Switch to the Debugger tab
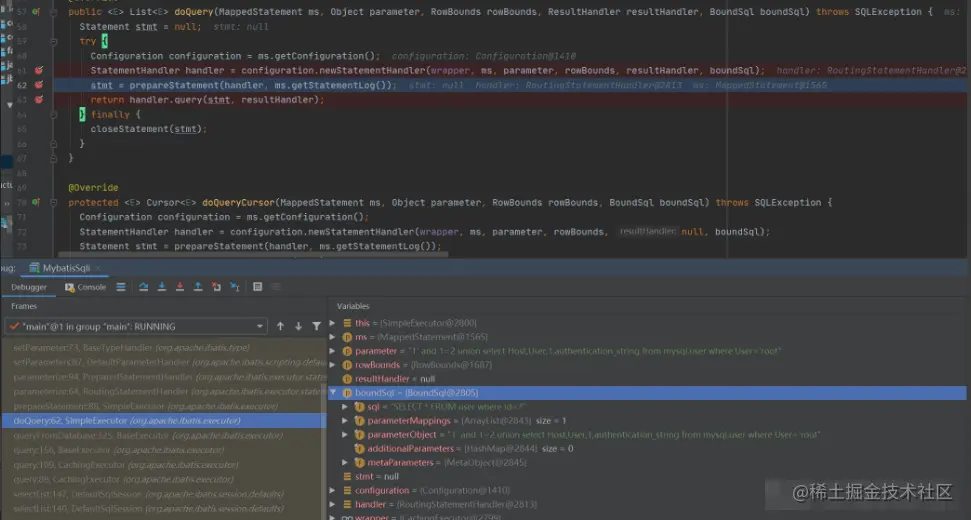This screenshot has width=971, height=520. click(28, 287)
